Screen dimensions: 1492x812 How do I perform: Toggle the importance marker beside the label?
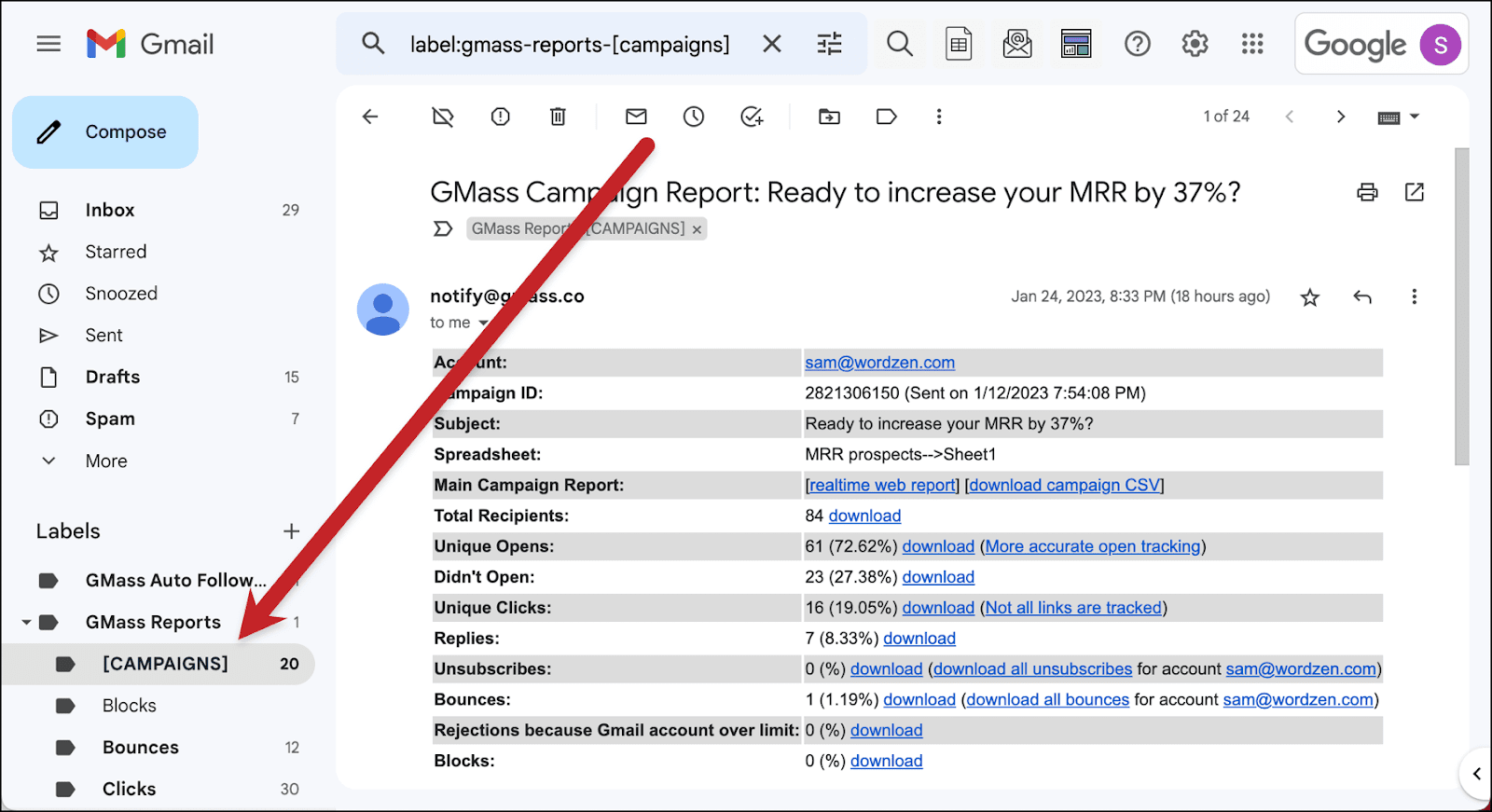(443, 228)
